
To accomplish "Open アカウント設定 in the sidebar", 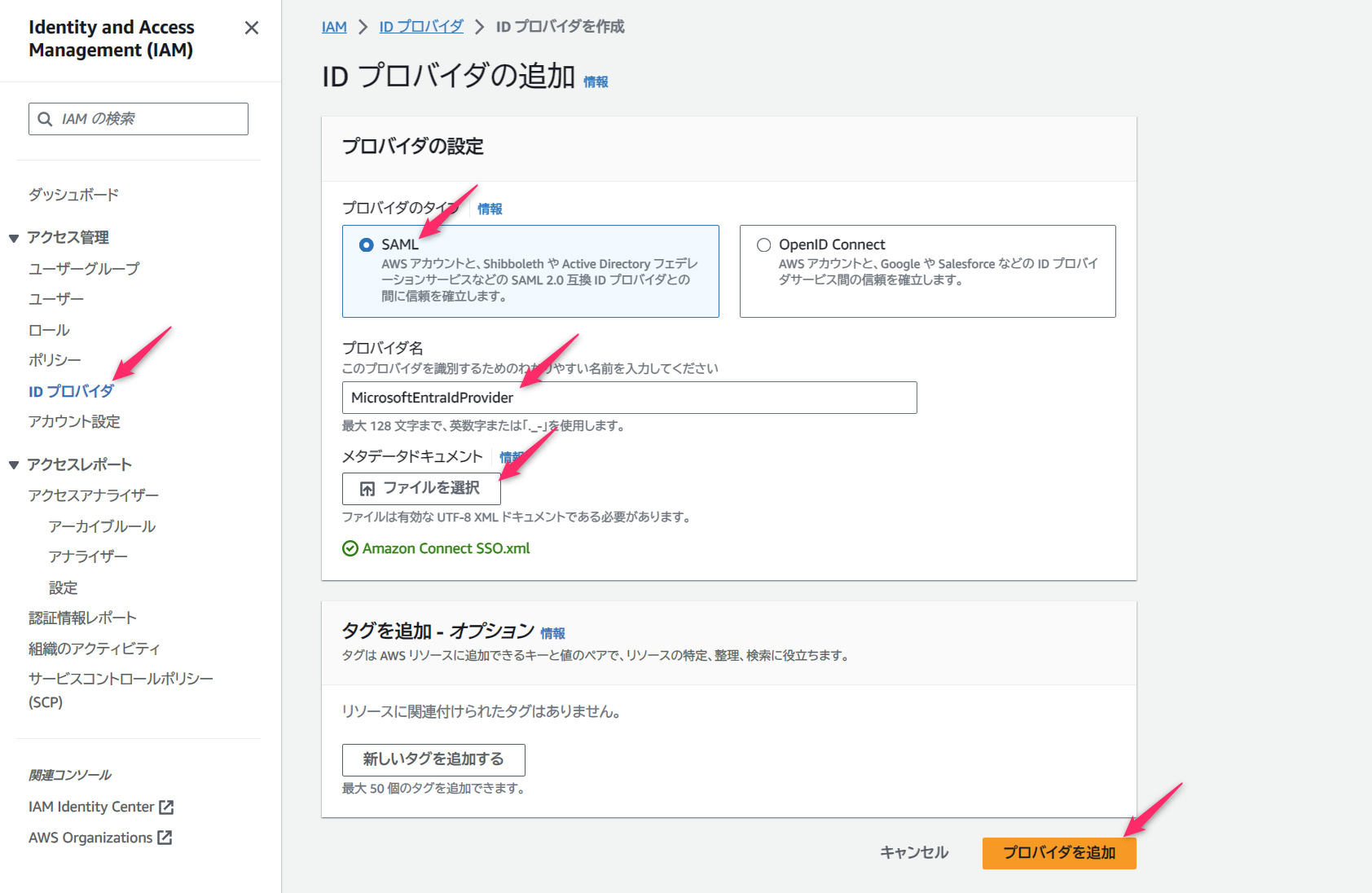I will coord(74,421).
